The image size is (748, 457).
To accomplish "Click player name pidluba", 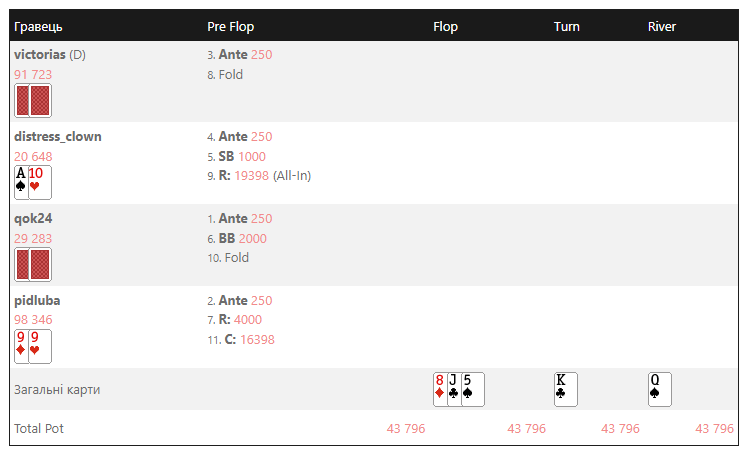I will [37, 301].
